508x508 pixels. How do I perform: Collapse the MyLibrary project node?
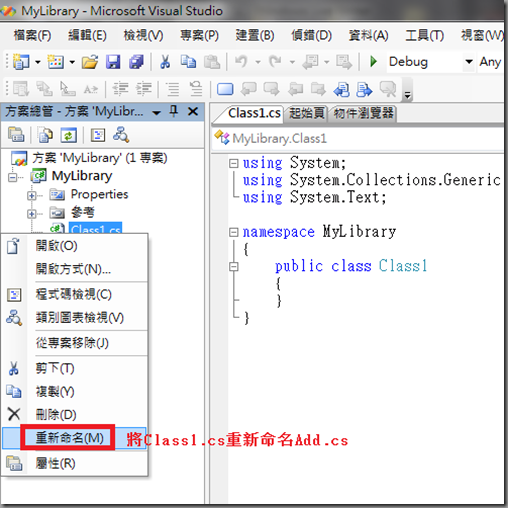[x=13, y=177]
